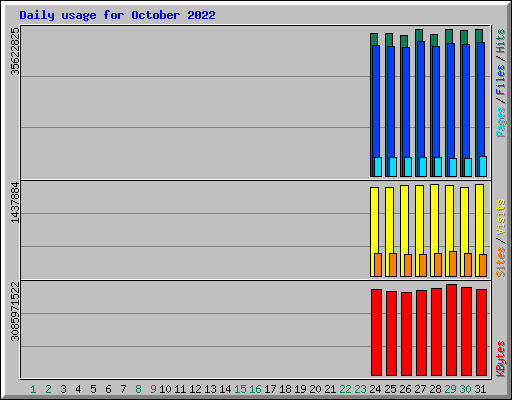Select the red KBytes bar for day 29
Image resolution: width=512 pixels, height=400 pixels.
[451, 330]
